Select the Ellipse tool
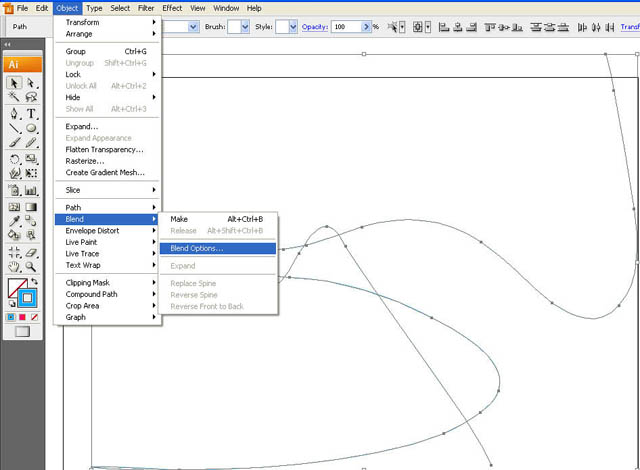Image resolution: width=640 pixels, height=470 pixels. 31,128
